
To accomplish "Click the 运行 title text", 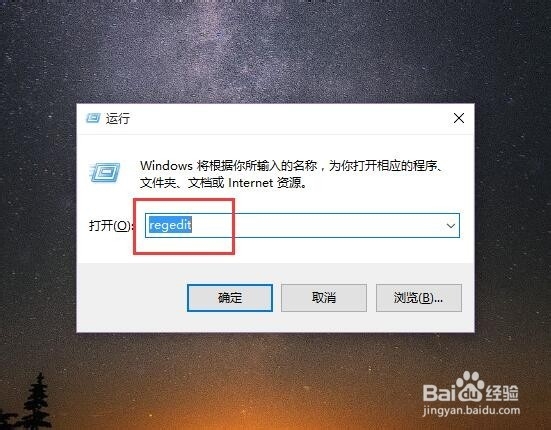I will 118,119.
